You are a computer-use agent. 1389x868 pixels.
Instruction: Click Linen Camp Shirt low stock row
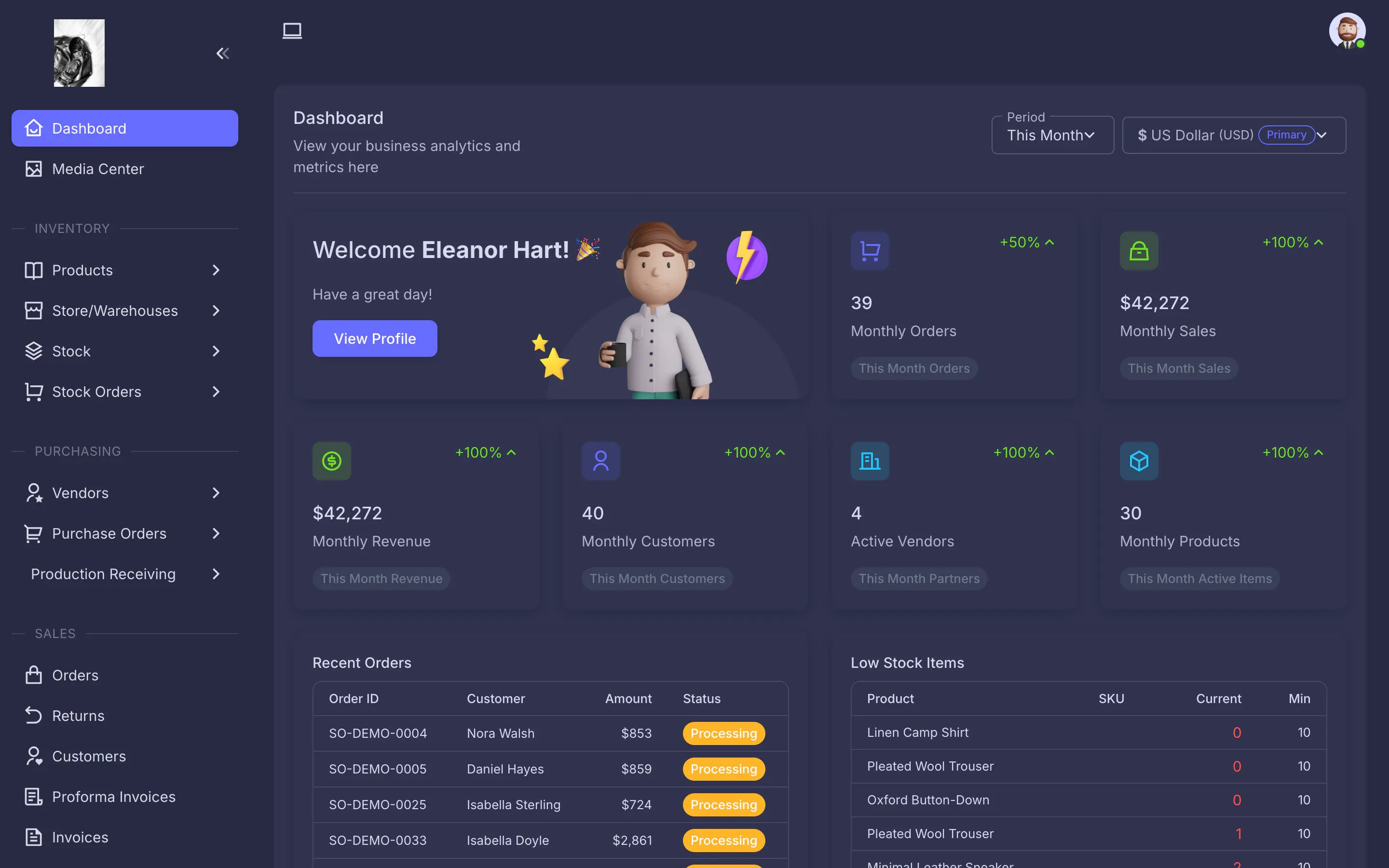[x=1088, y=732]
